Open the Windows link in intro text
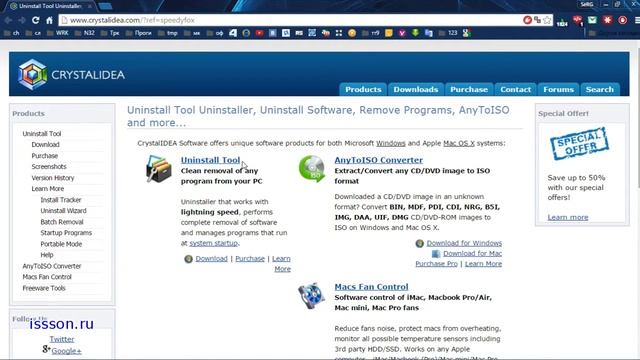 (391, 143)
